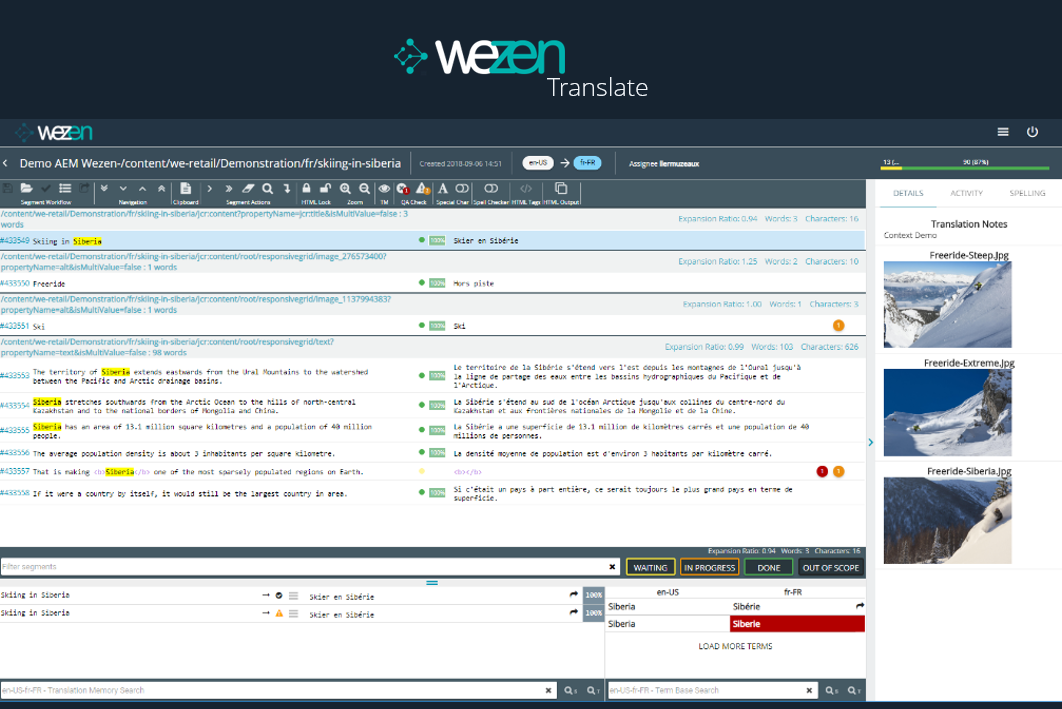
Task: Go to previous segment using up chevron
Action: click(142, 188)
